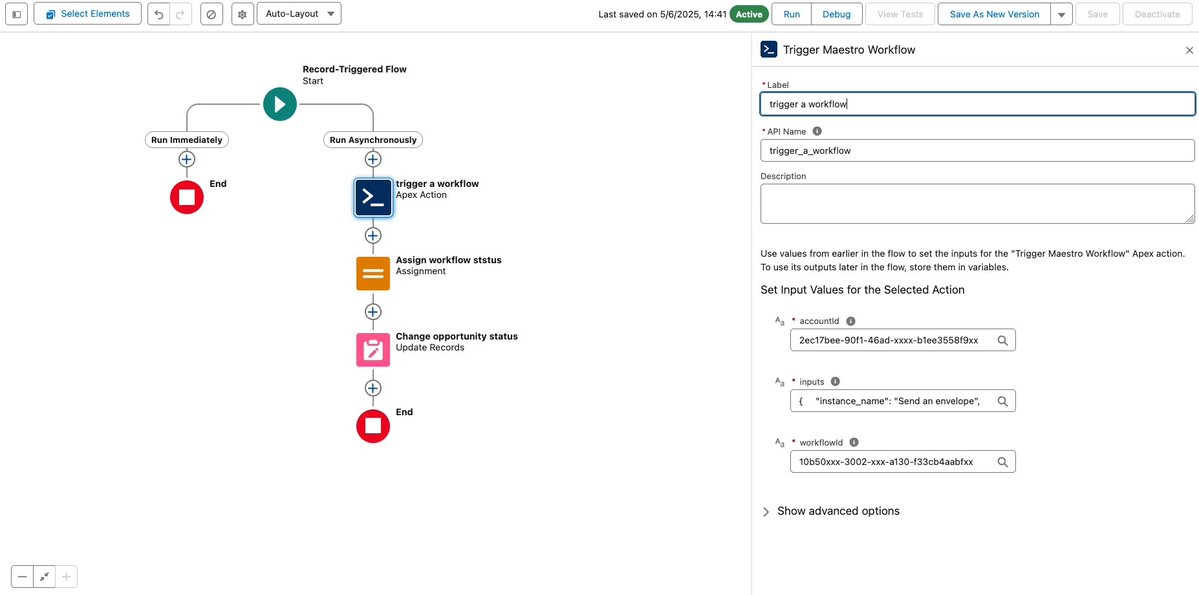Click the 'Assign workflow ststus' canvas label
This screenshot has height=595, width=1199.
tap(449, 260)
